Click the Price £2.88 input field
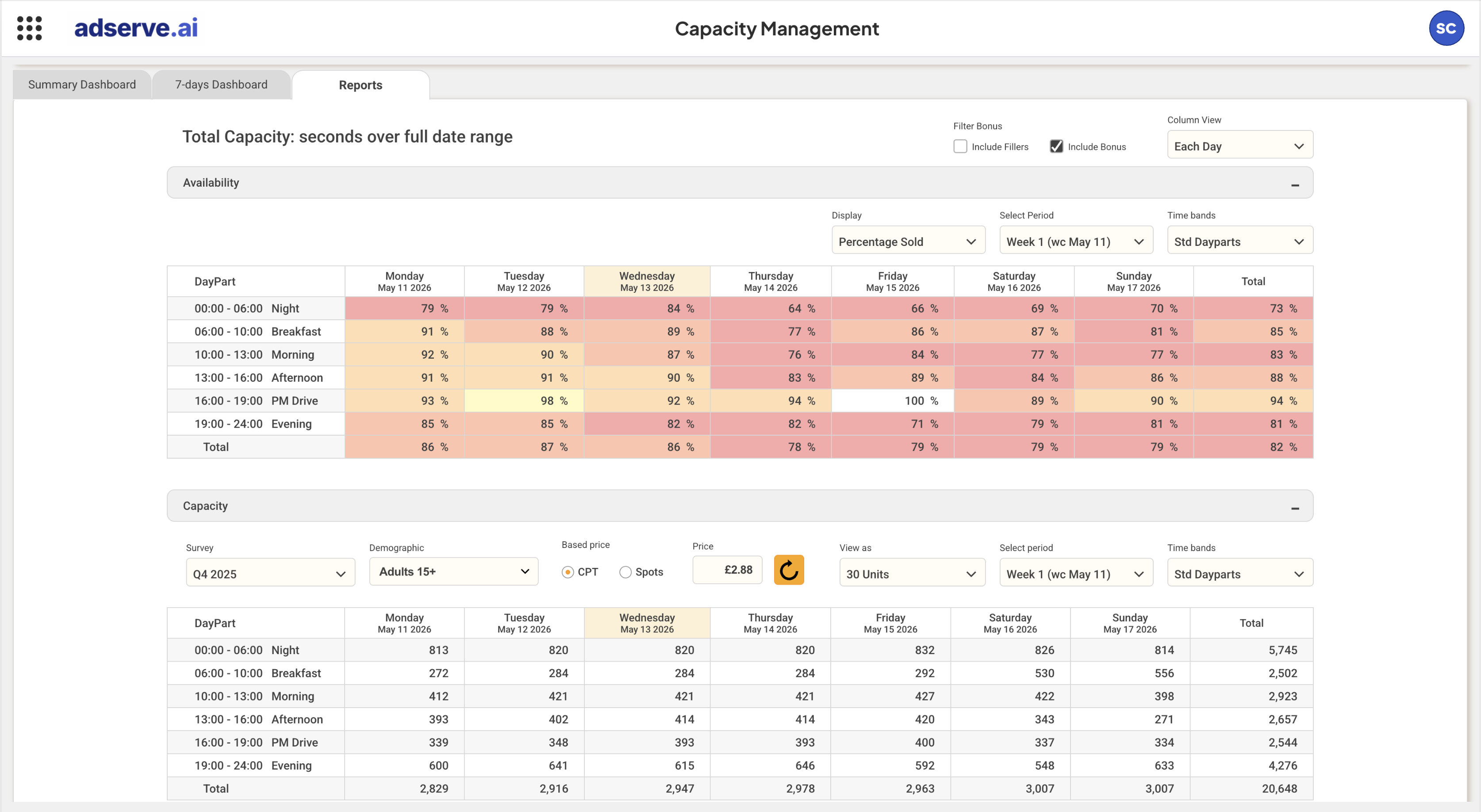The width and height of the screenshot is (1481, 812). (x=727, y=570)
